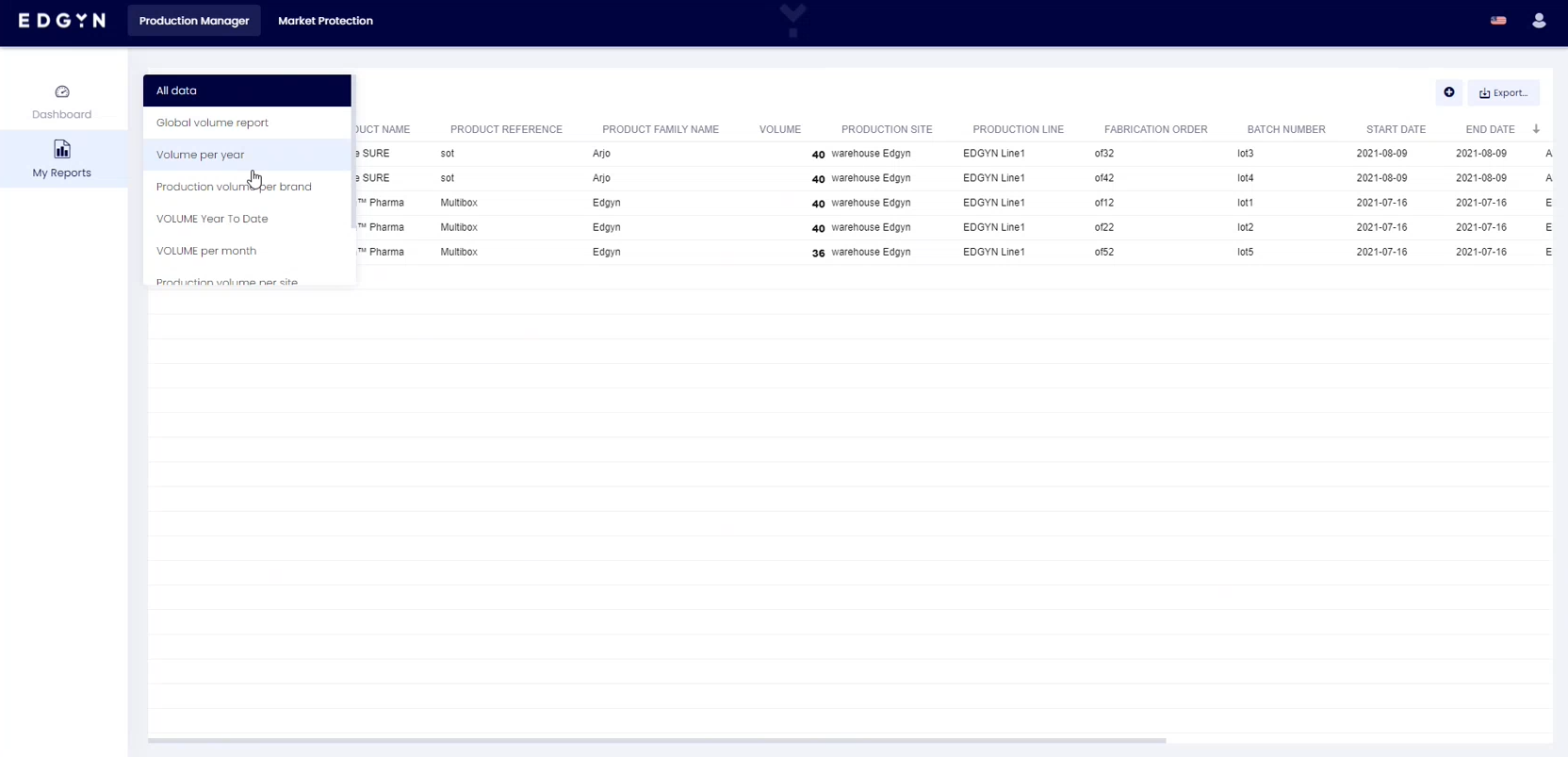The height and width of the screenshot is (757, 1568).
Task: Click fabrication order of32 cell
Action: [1103, 153]
